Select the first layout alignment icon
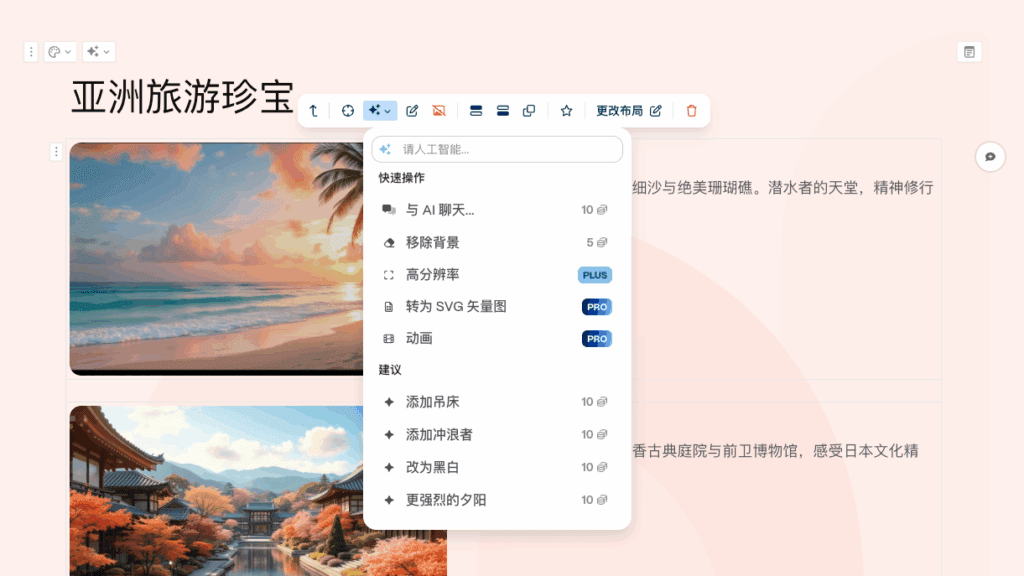This screenshot has width=1024, height=576. [476, 111]
